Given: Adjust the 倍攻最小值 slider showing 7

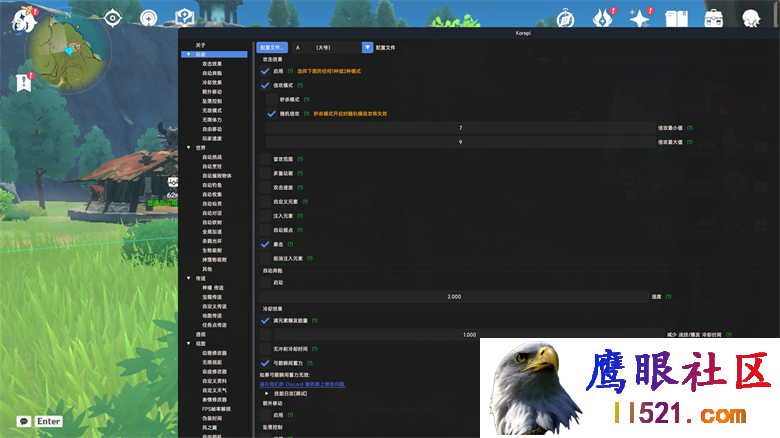Looking at the screenshot, I should pos(460,128).
